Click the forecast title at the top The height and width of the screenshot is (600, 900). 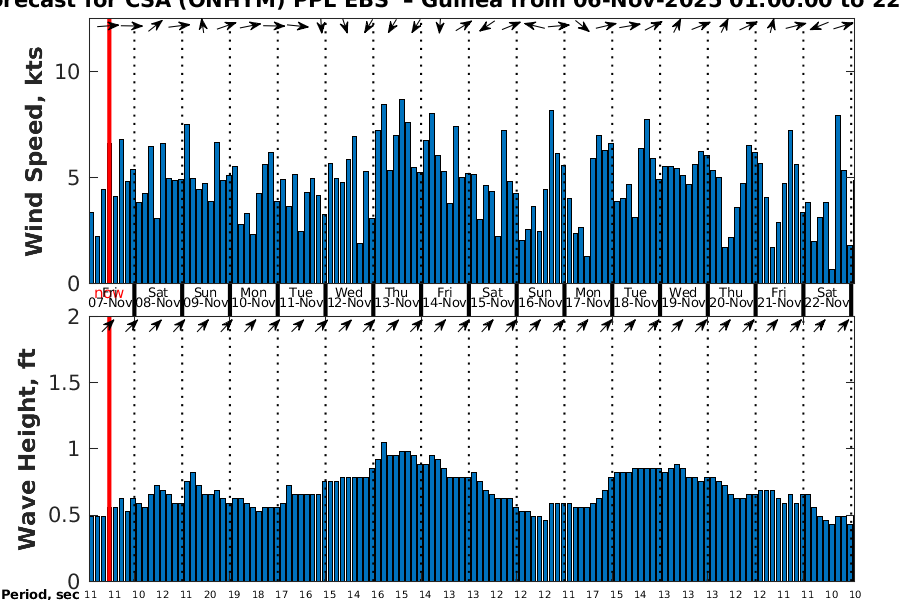pyautogui.click(x=450, y=5)
